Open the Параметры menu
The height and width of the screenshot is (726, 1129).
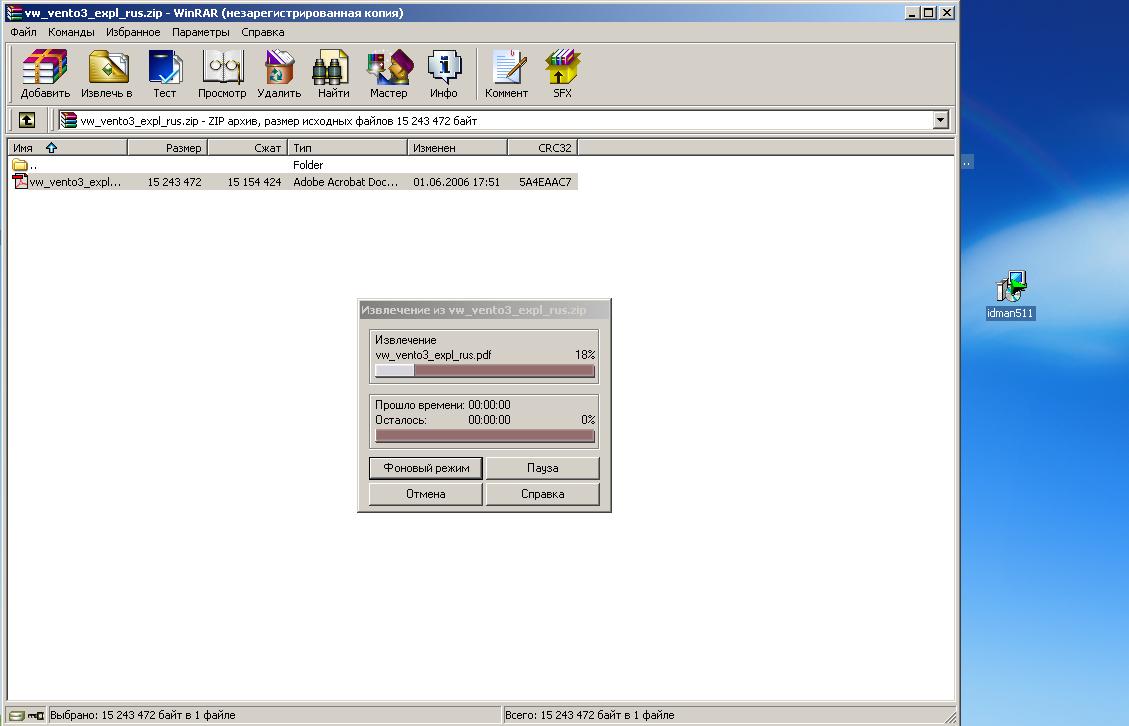point(200,32)
